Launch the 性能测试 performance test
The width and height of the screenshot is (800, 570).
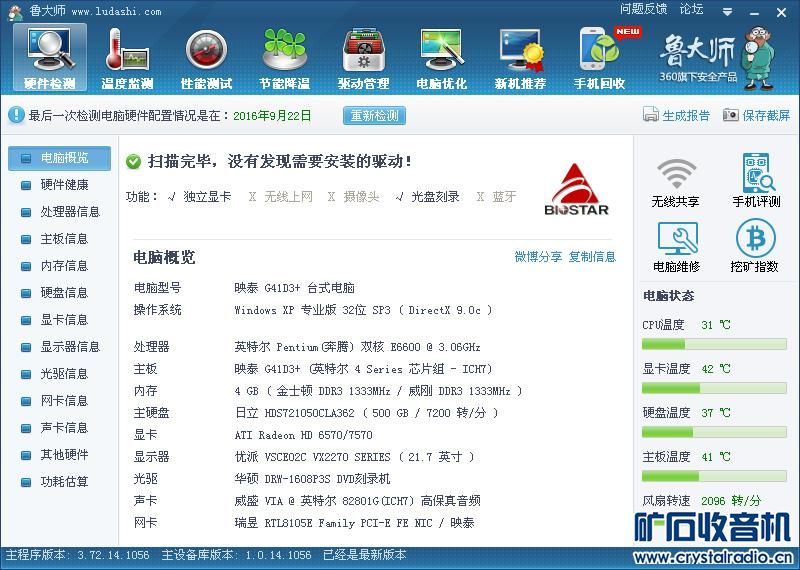206,58
